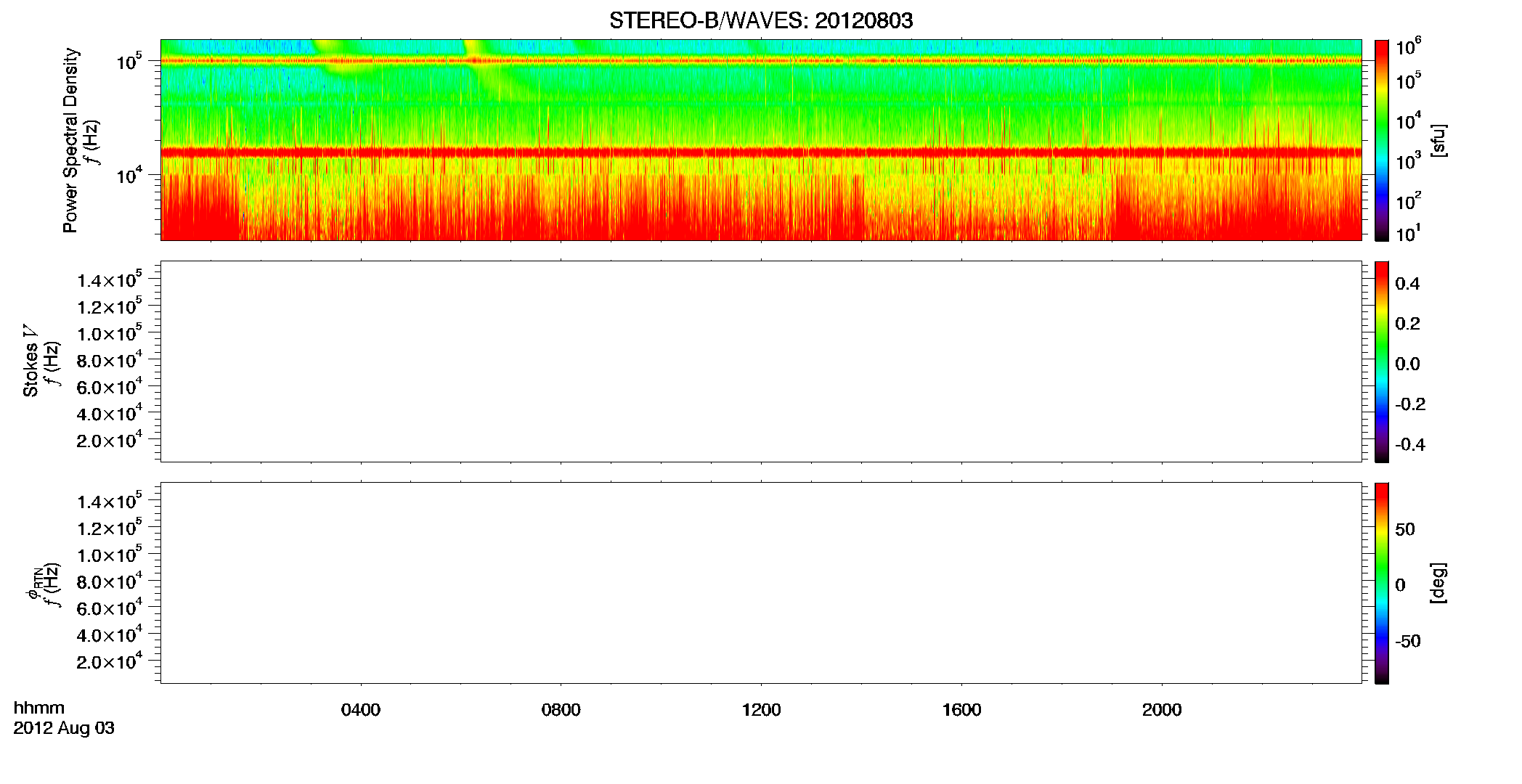1522x784 pixels.
Task: Click the 10^1 label on sfu color bar
Action: click(x=1408, y=234)
